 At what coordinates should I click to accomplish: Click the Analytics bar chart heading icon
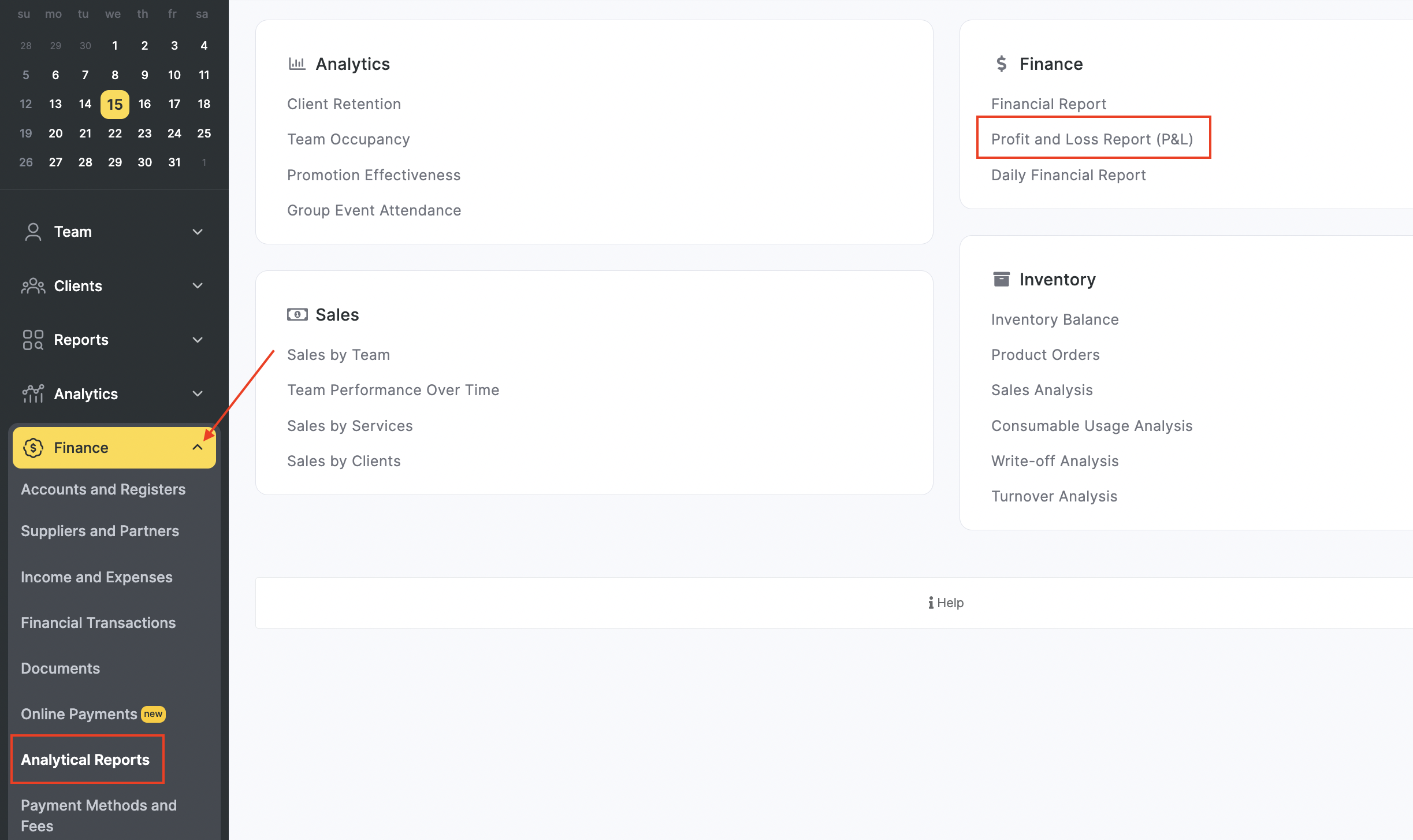(297, 64)
